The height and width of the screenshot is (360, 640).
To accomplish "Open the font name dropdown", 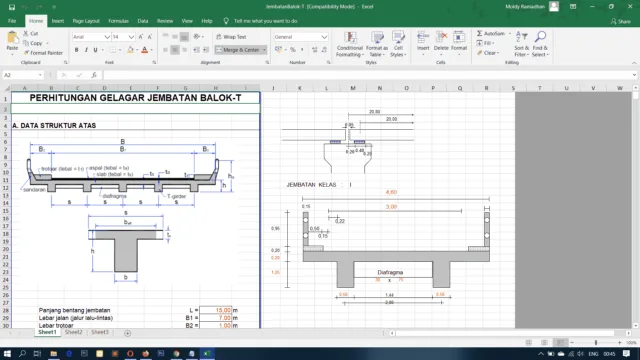I will point(107,37).
